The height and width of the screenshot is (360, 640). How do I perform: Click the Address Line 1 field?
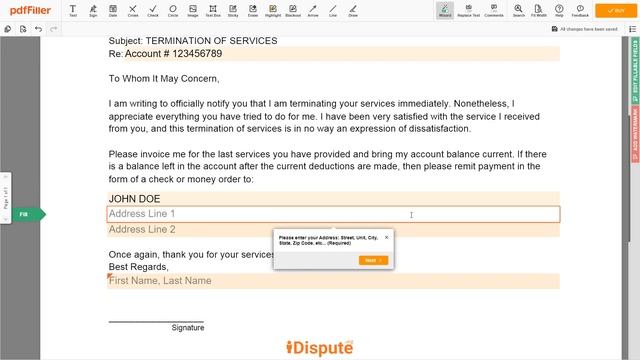(333, 214)
